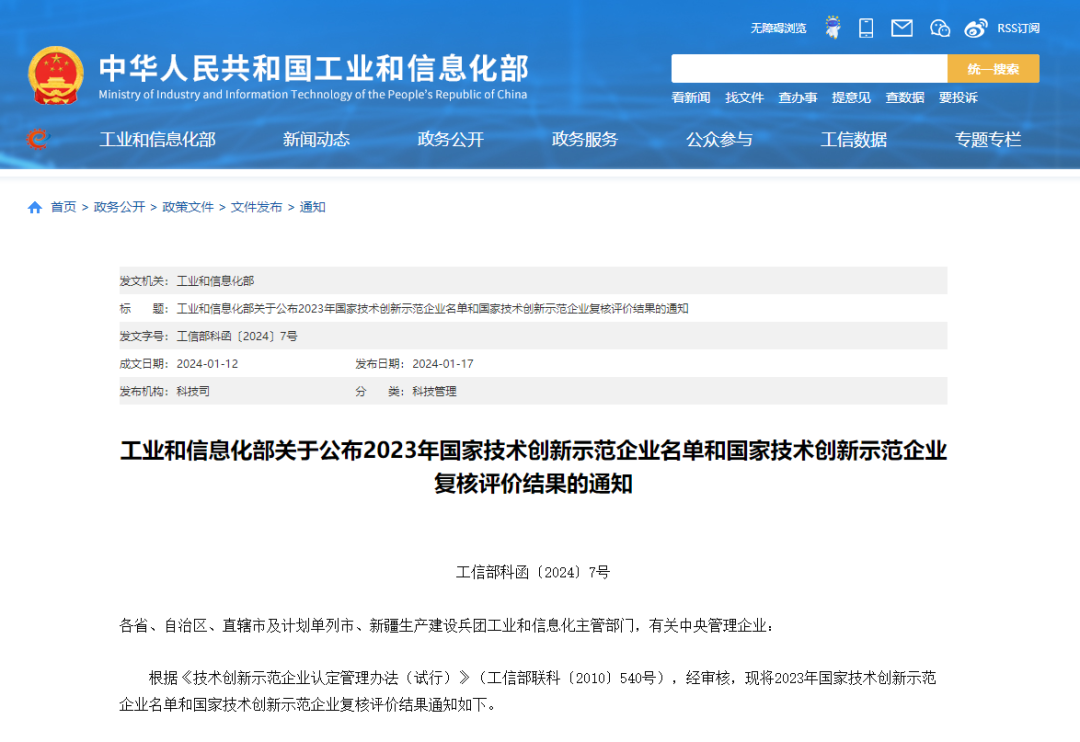Click the home icon before breadcrumbs
This screenshot has height=742, width=1080.
pyautogui.click(x=33, y=207)
